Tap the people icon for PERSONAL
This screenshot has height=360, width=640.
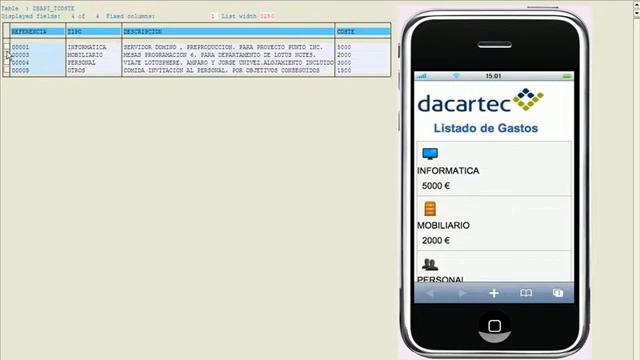(x=430, y=264)
